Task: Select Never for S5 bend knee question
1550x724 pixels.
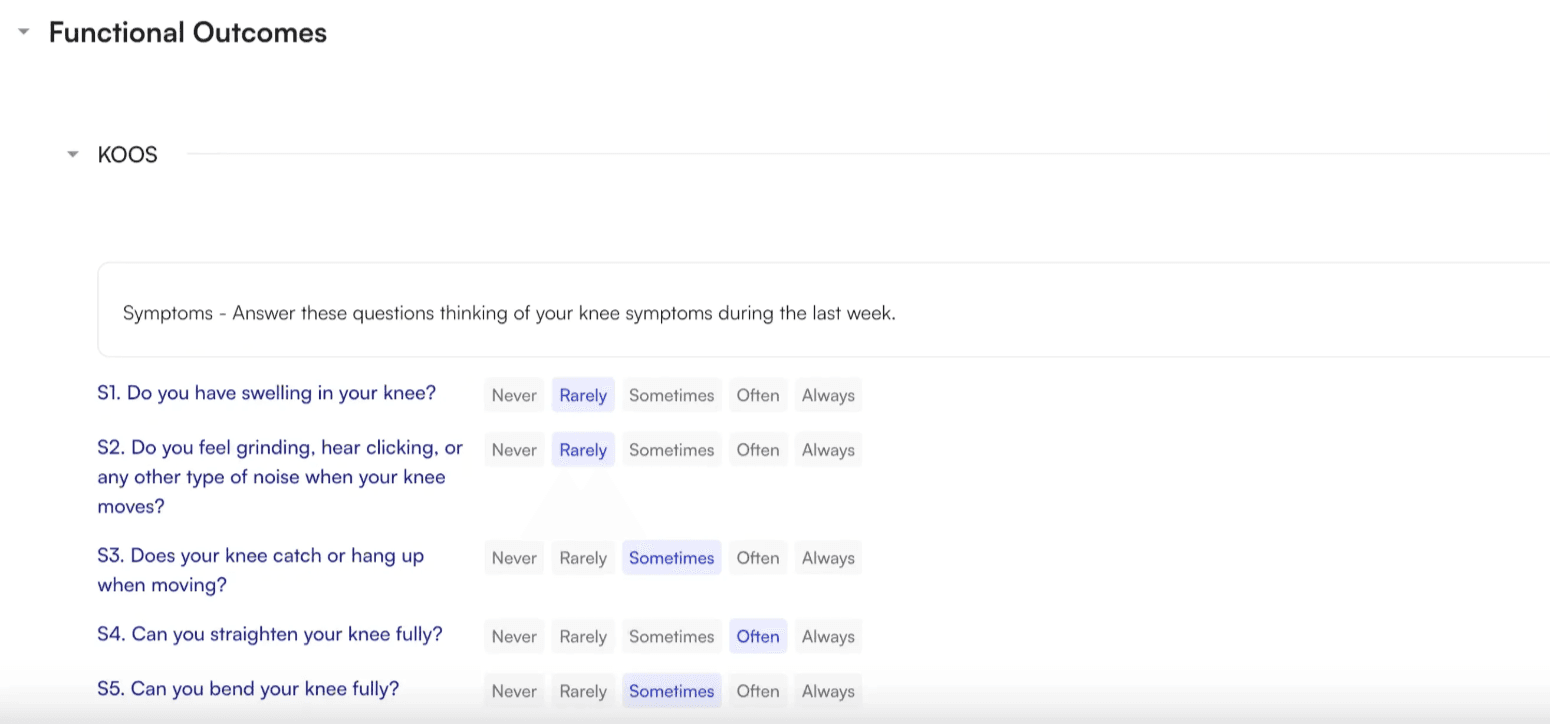Action: pyautogui.click(x=514, y=691)
